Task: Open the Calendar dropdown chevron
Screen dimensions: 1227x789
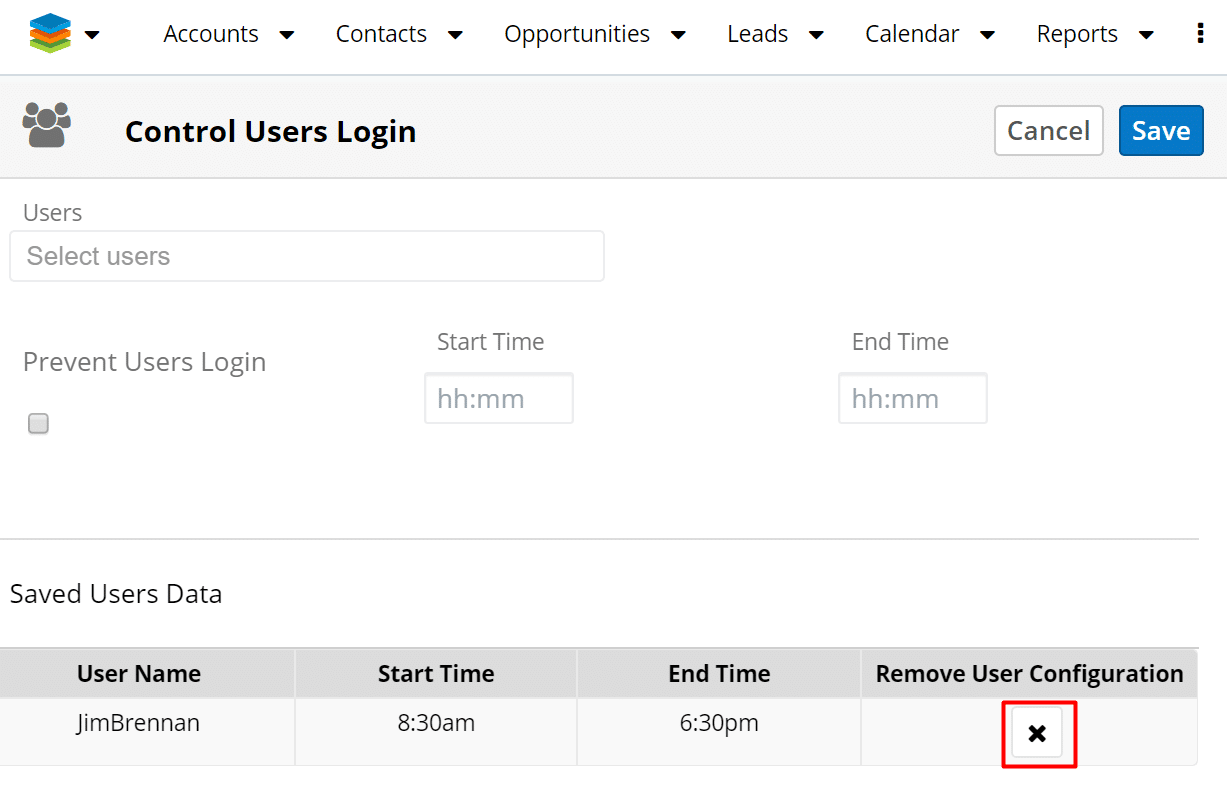Action: click(x=987, y=34)
